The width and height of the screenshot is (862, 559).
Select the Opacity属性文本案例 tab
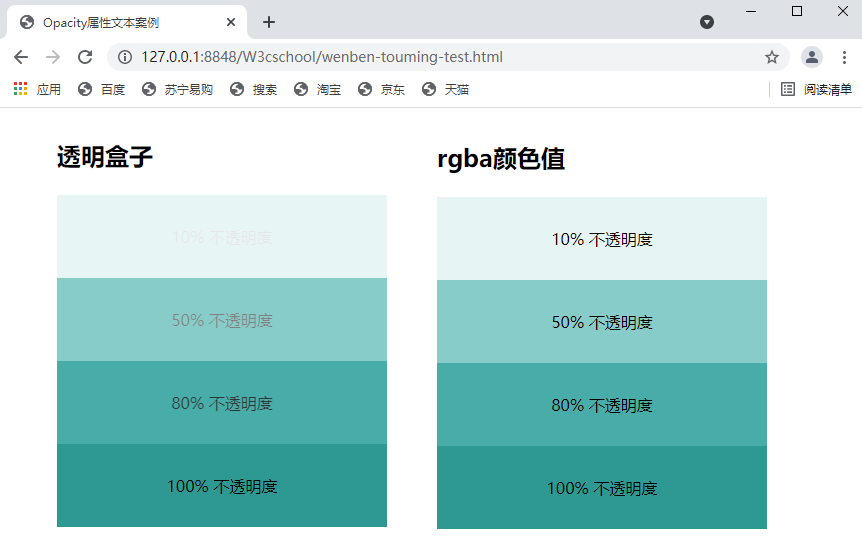(x=110, y=22)
